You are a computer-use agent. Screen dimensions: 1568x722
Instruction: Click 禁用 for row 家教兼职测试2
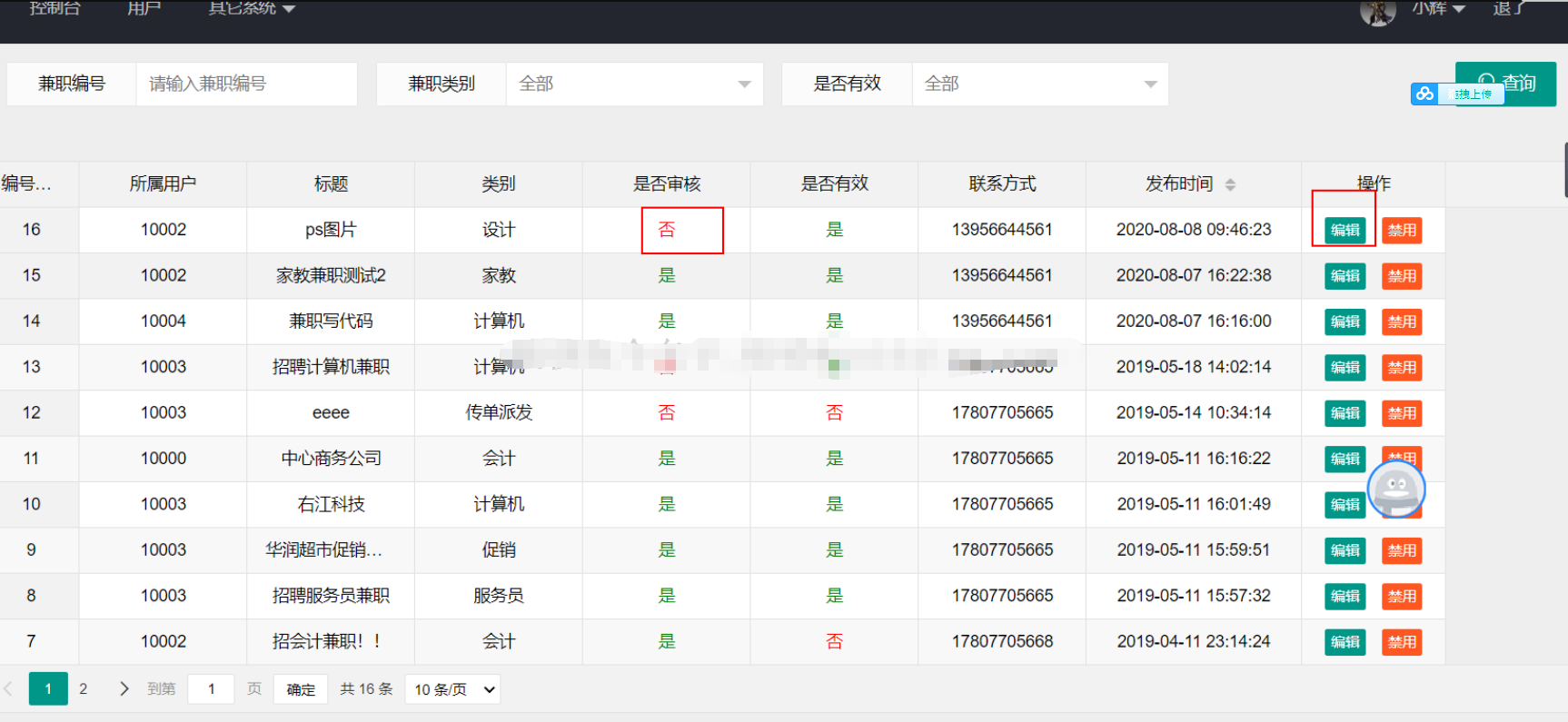point(1402,276)
